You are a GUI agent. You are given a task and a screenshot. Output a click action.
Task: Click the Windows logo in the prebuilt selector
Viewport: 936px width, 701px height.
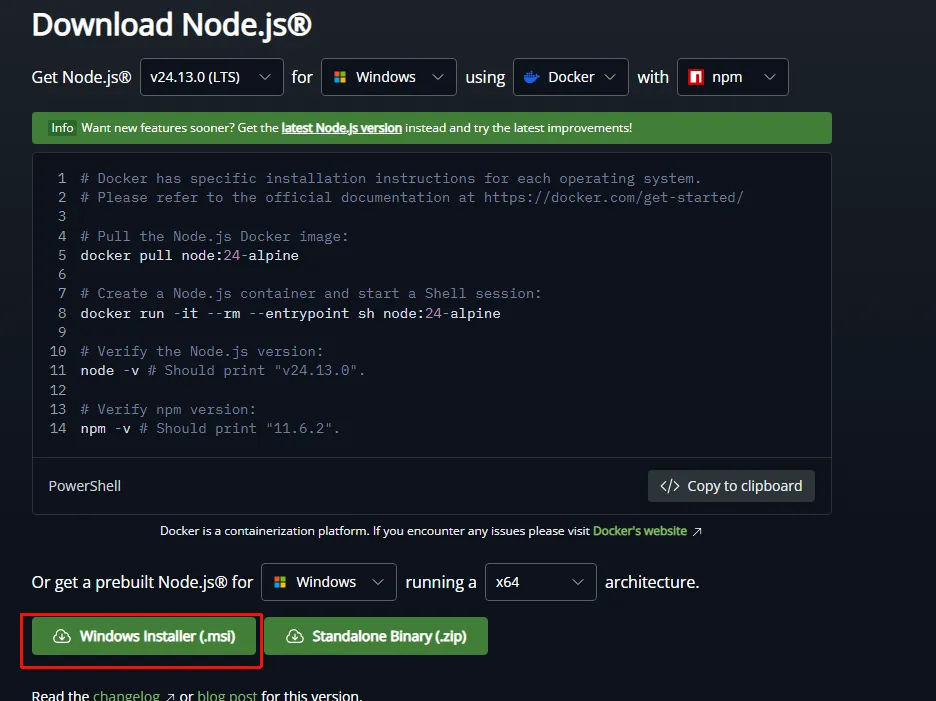tap(280, 582)
